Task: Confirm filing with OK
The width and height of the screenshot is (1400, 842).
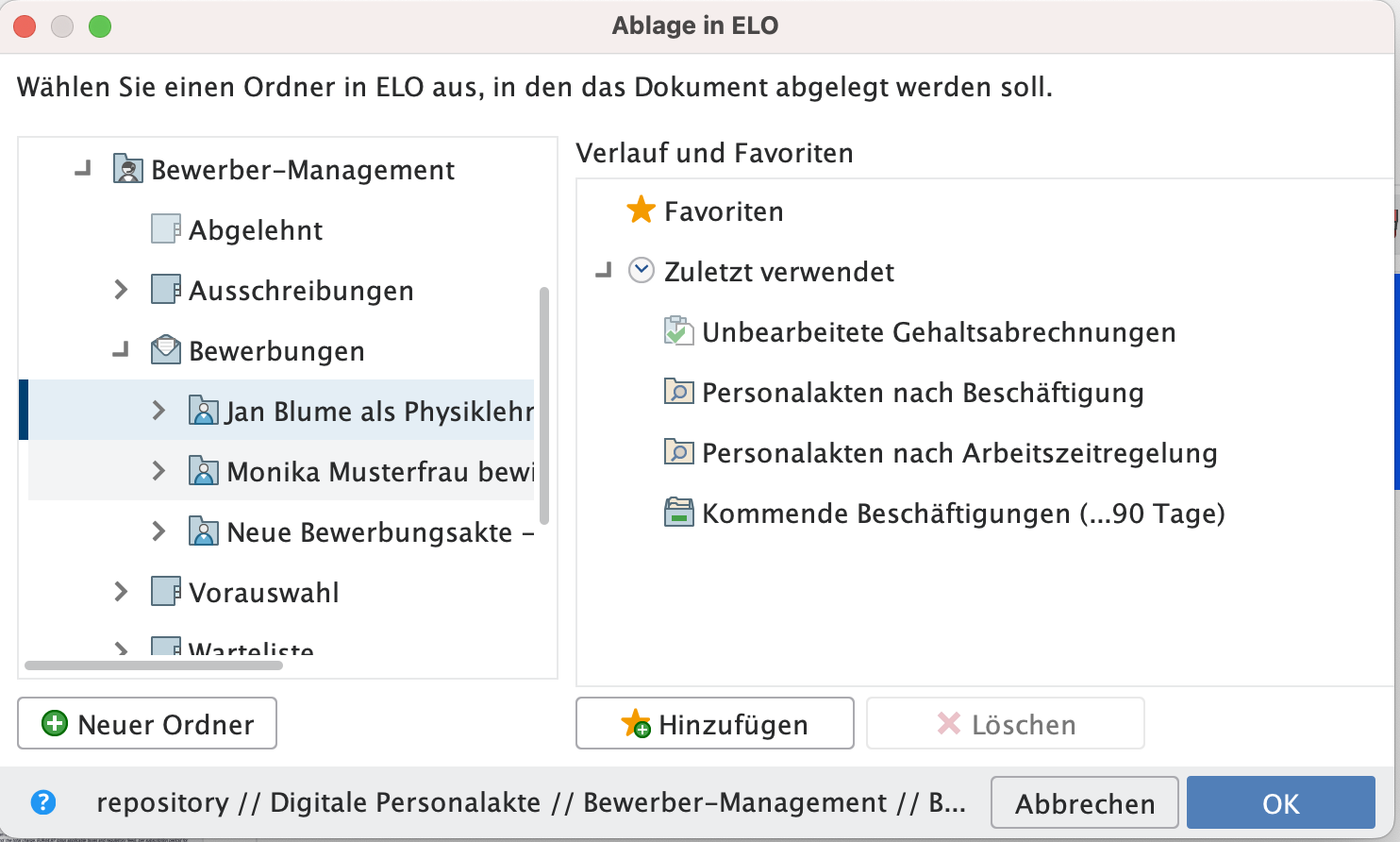Action: pos(1281,802)
